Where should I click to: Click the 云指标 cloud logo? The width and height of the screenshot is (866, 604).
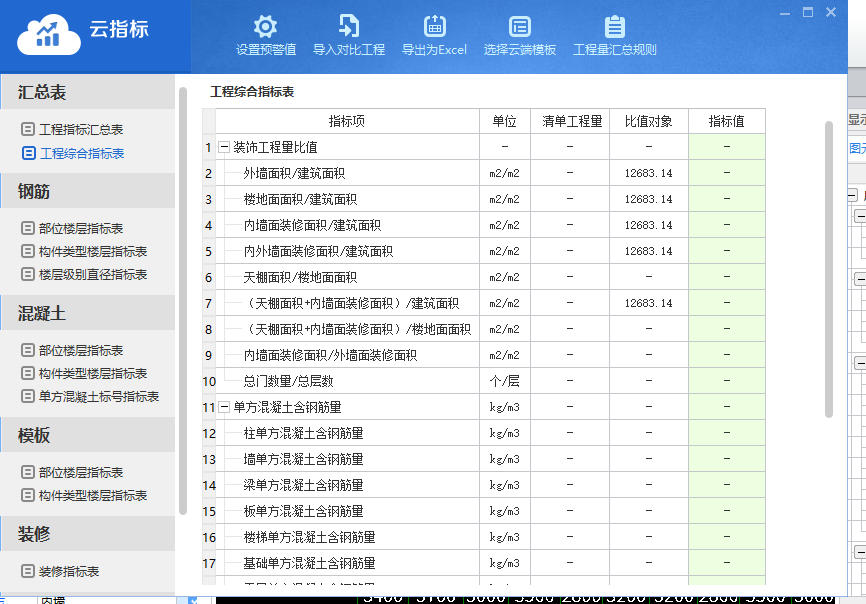49,35
